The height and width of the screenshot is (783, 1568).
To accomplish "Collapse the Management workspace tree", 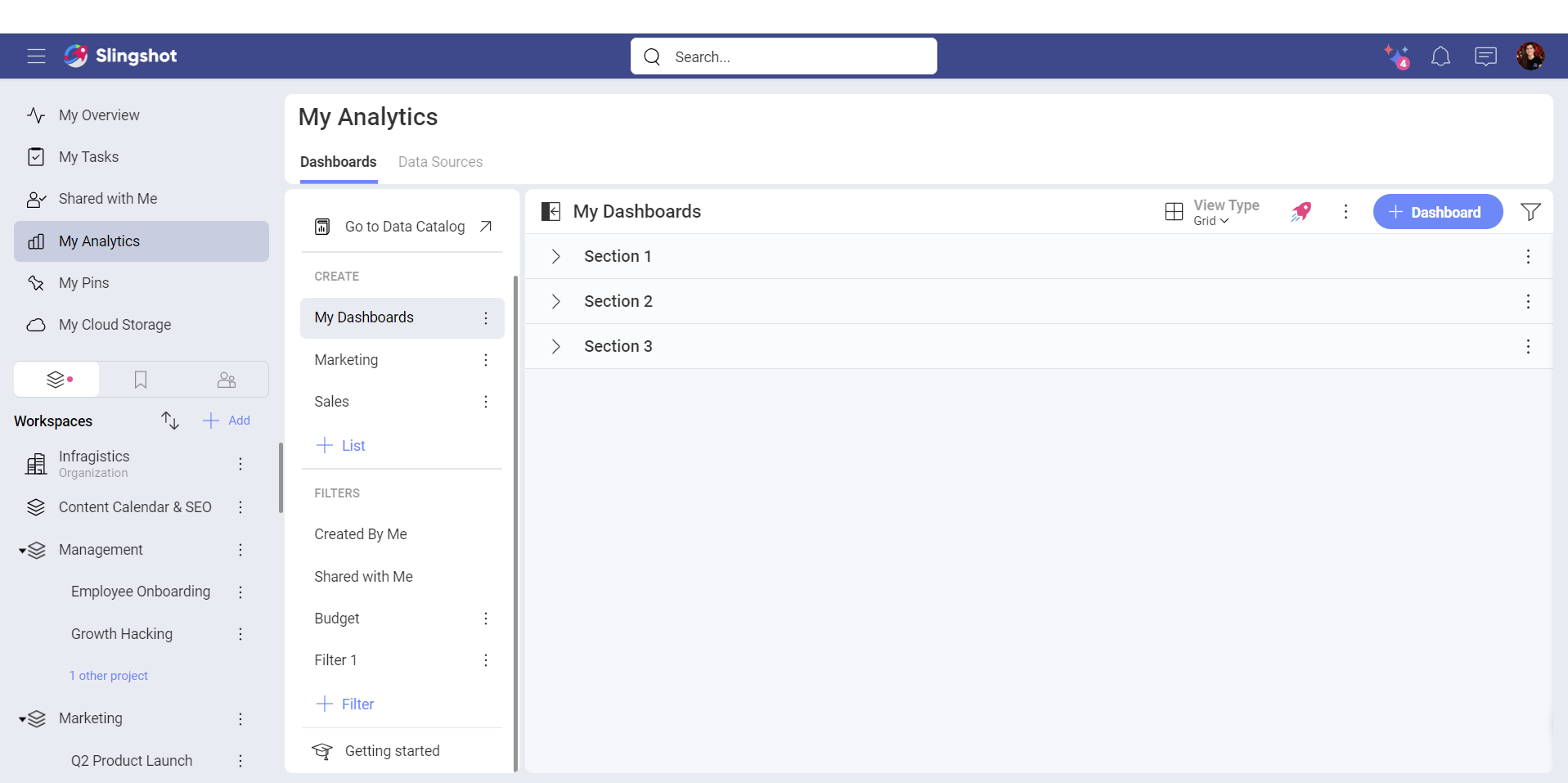I will coord(22,551).
